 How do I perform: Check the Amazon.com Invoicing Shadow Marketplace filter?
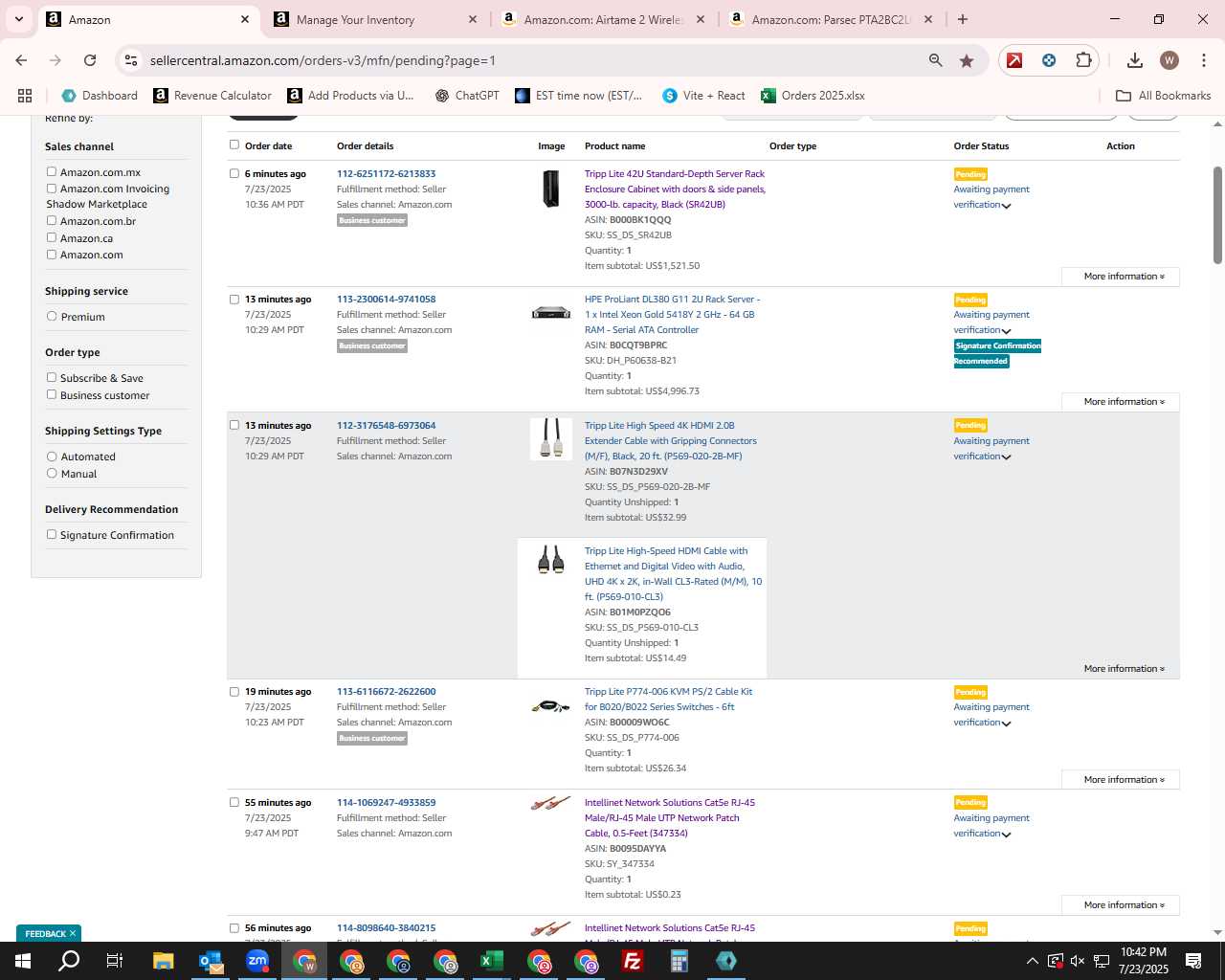52,189
